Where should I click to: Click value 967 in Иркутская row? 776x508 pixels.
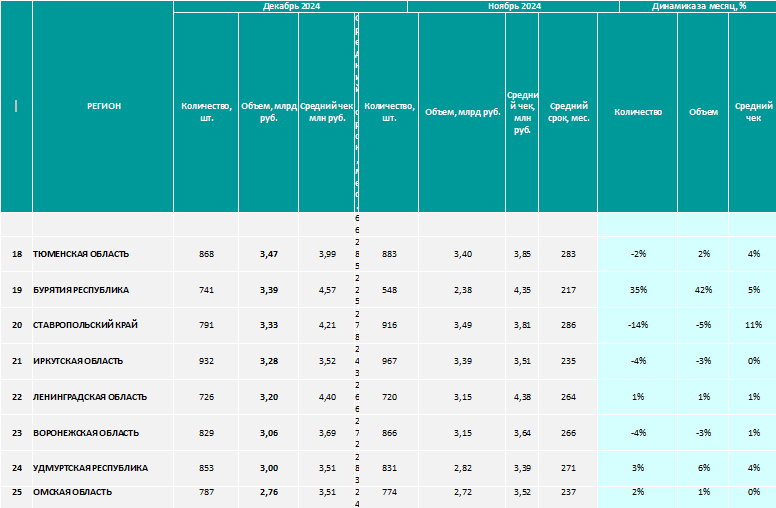(389, 361)
